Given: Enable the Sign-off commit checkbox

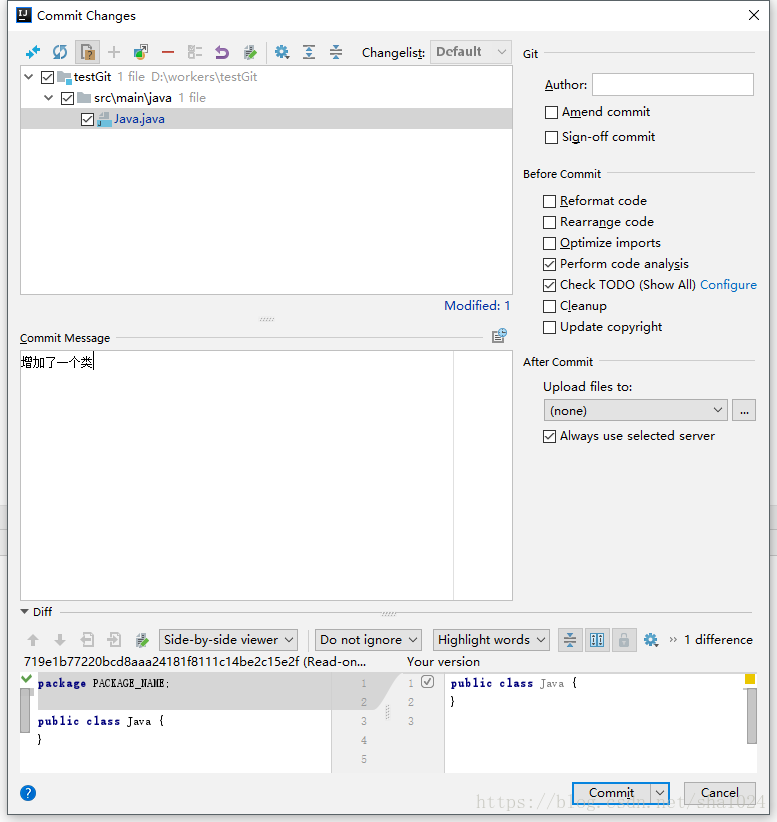Looking at the screenshot, I should coord(551,137).
